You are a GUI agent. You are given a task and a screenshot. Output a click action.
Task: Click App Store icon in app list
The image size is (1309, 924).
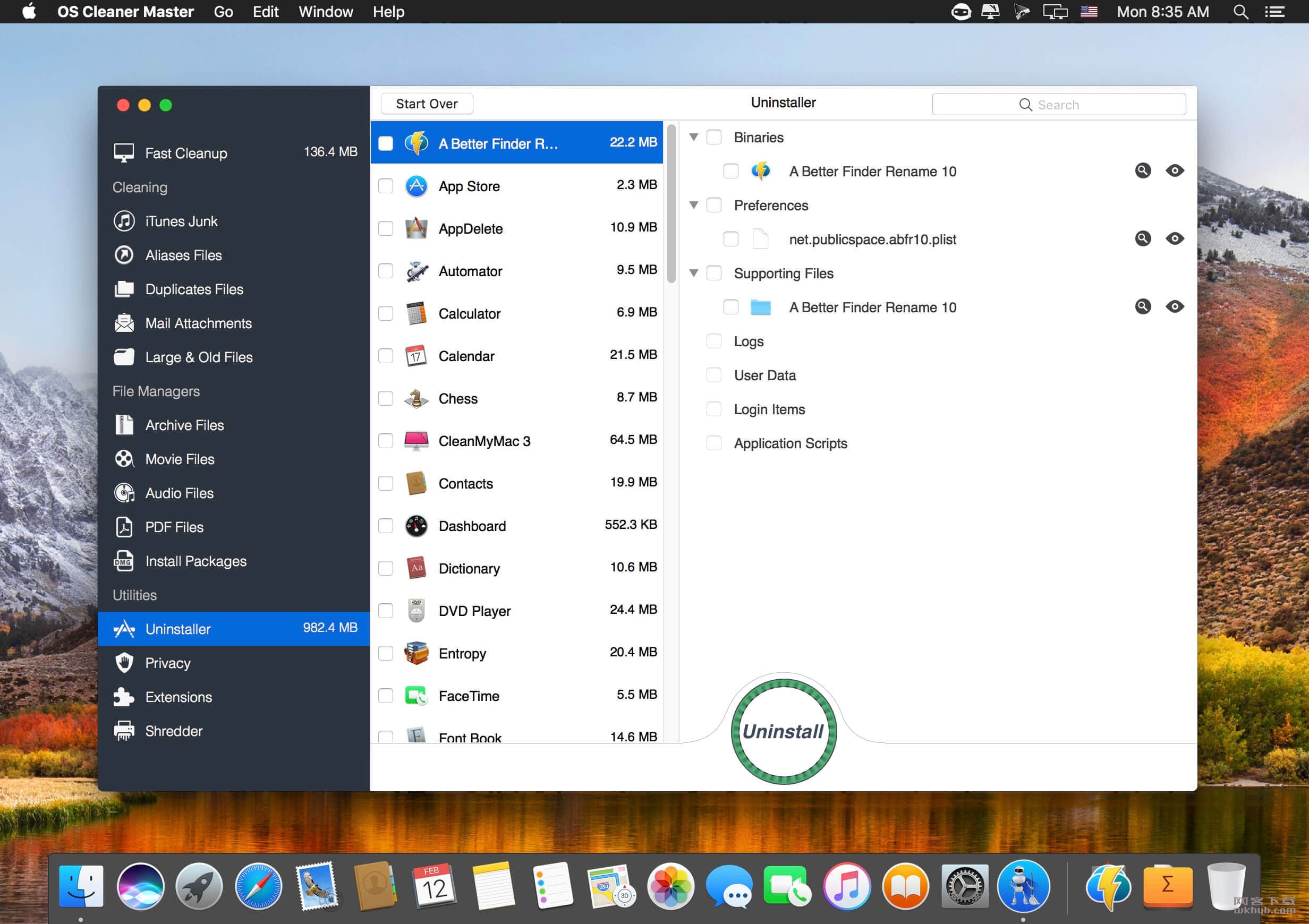coord(416,186)
